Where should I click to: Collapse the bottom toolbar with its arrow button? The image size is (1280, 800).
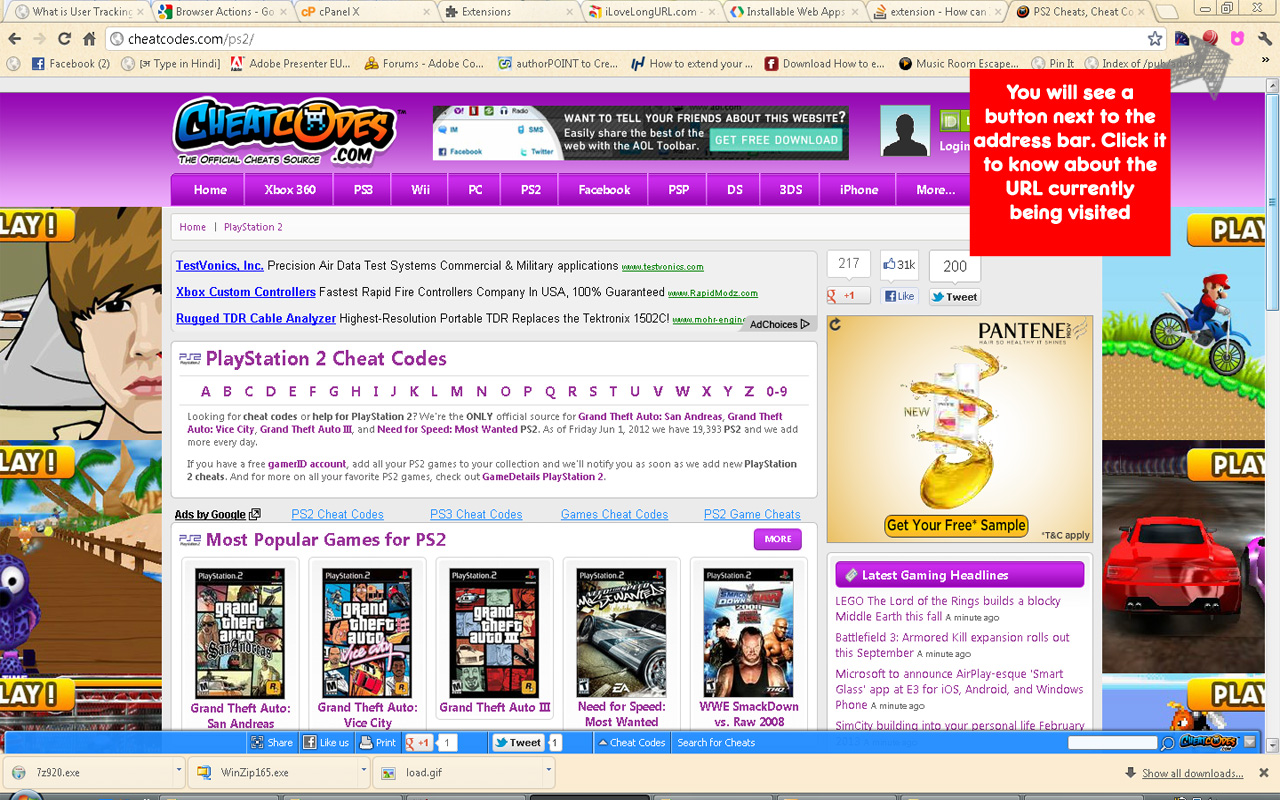click(1249, 742)
